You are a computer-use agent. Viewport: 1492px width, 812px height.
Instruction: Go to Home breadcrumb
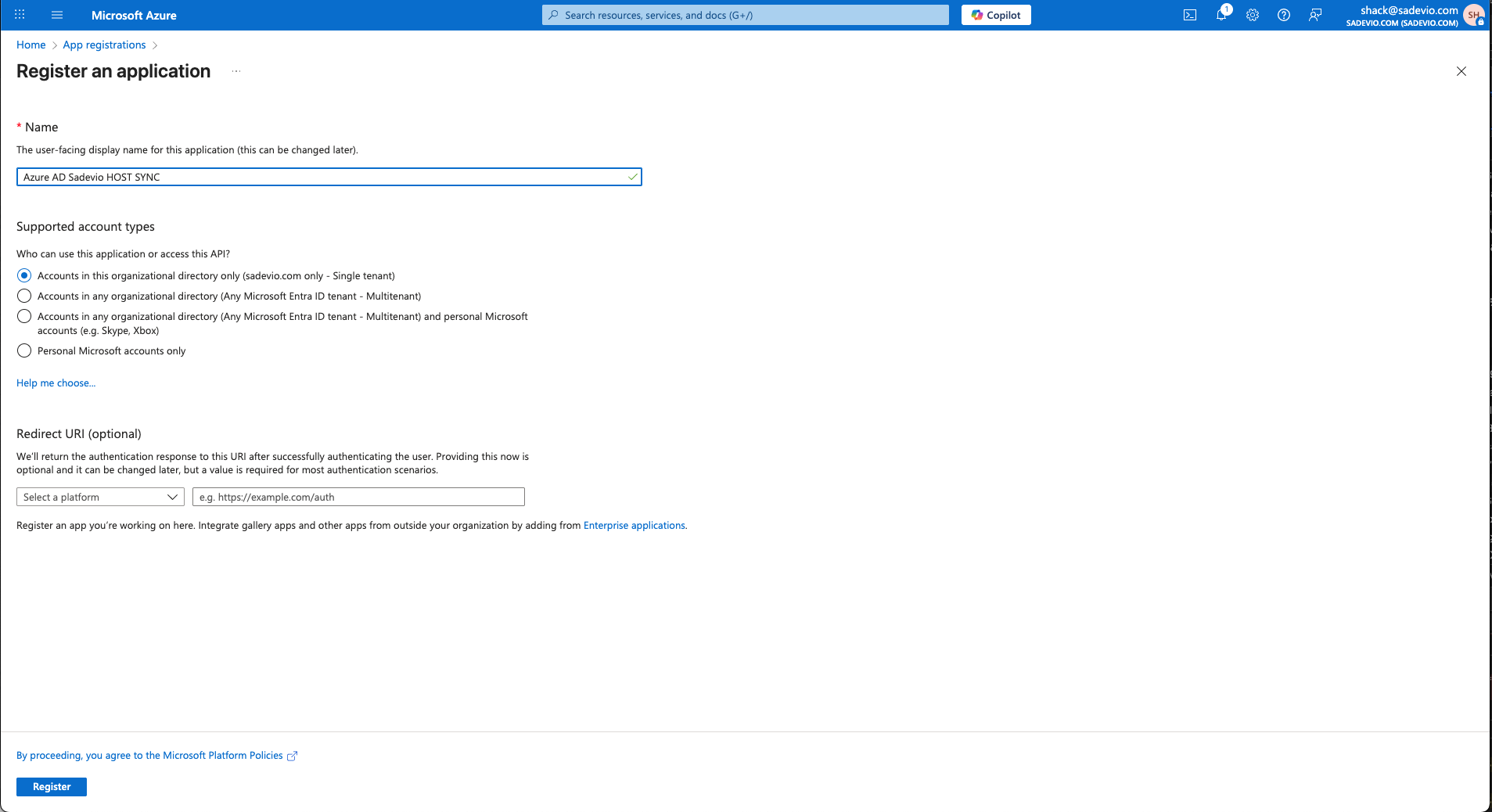31,45
